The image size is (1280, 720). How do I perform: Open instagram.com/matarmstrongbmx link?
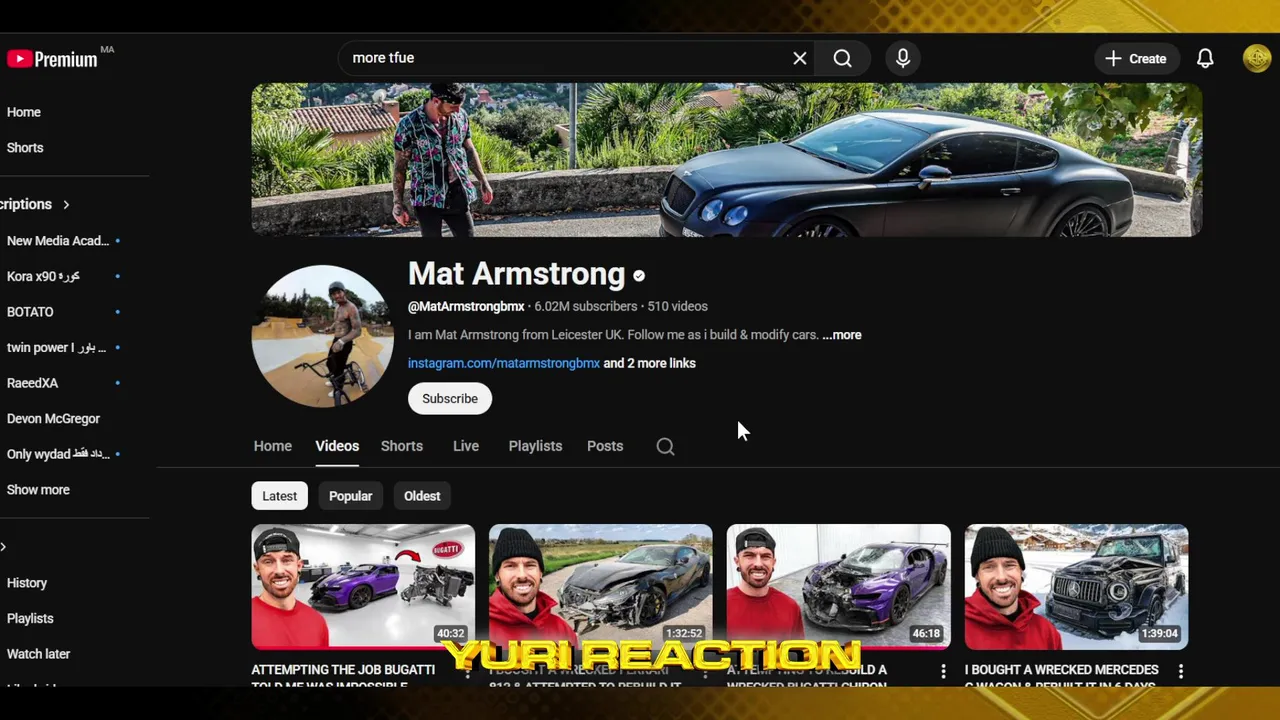pyautogui.click(x=504, y=363)
